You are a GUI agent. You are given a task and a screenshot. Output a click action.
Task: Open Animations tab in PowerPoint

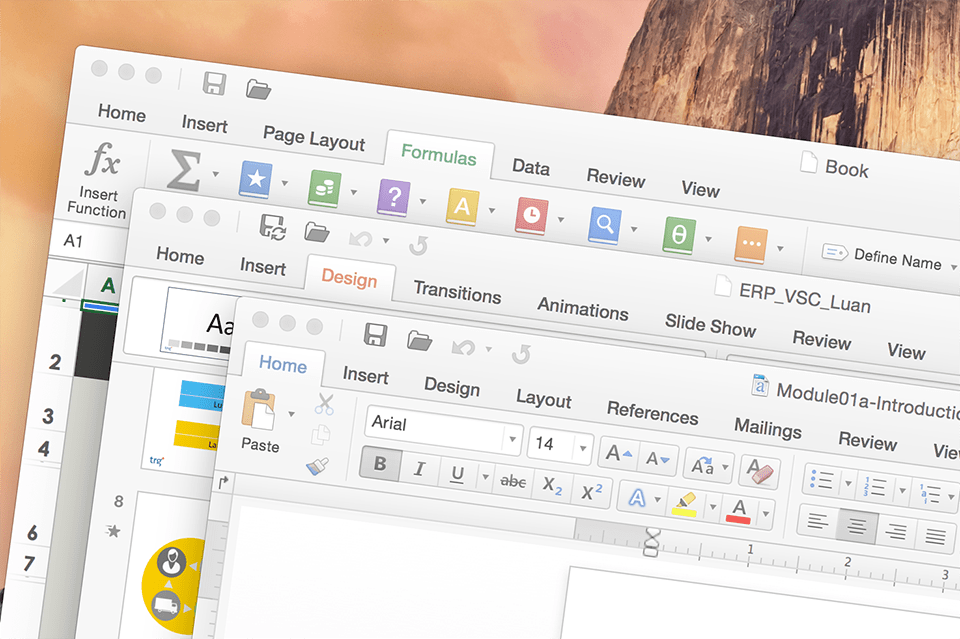(x=583, y=308)
